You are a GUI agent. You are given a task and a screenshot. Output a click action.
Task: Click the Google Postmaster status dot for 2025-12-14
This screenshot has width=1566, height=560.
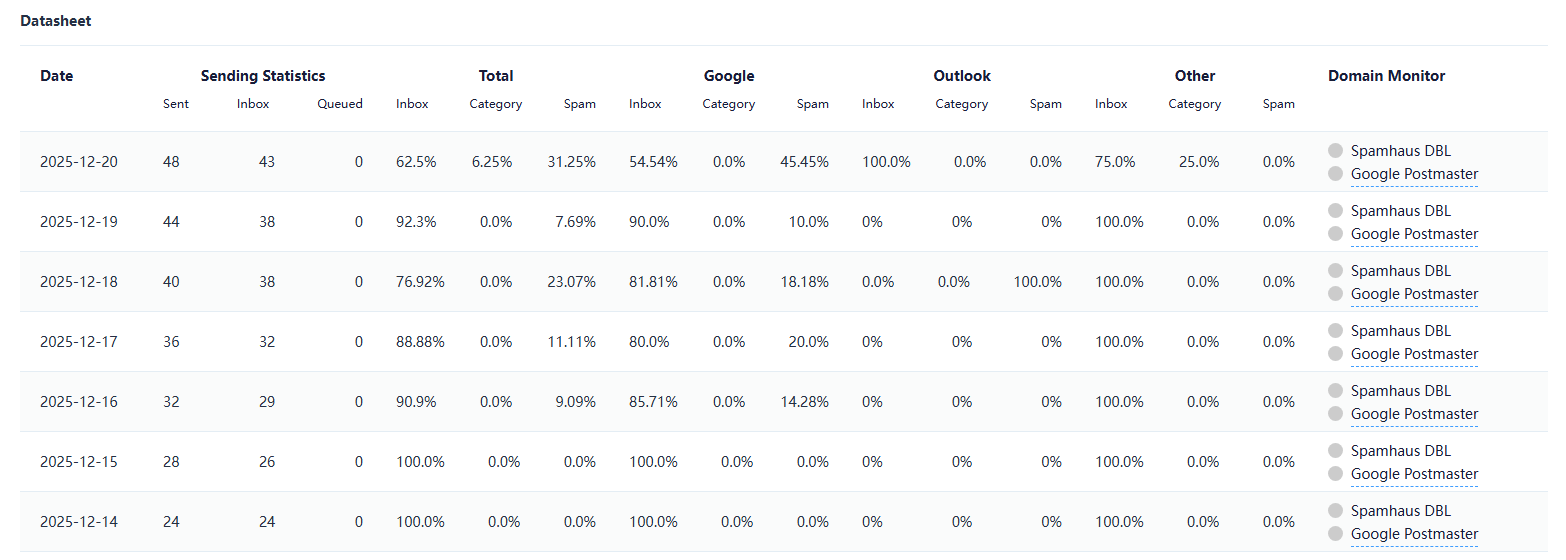pyautogui.click(x=1335, y=534)
